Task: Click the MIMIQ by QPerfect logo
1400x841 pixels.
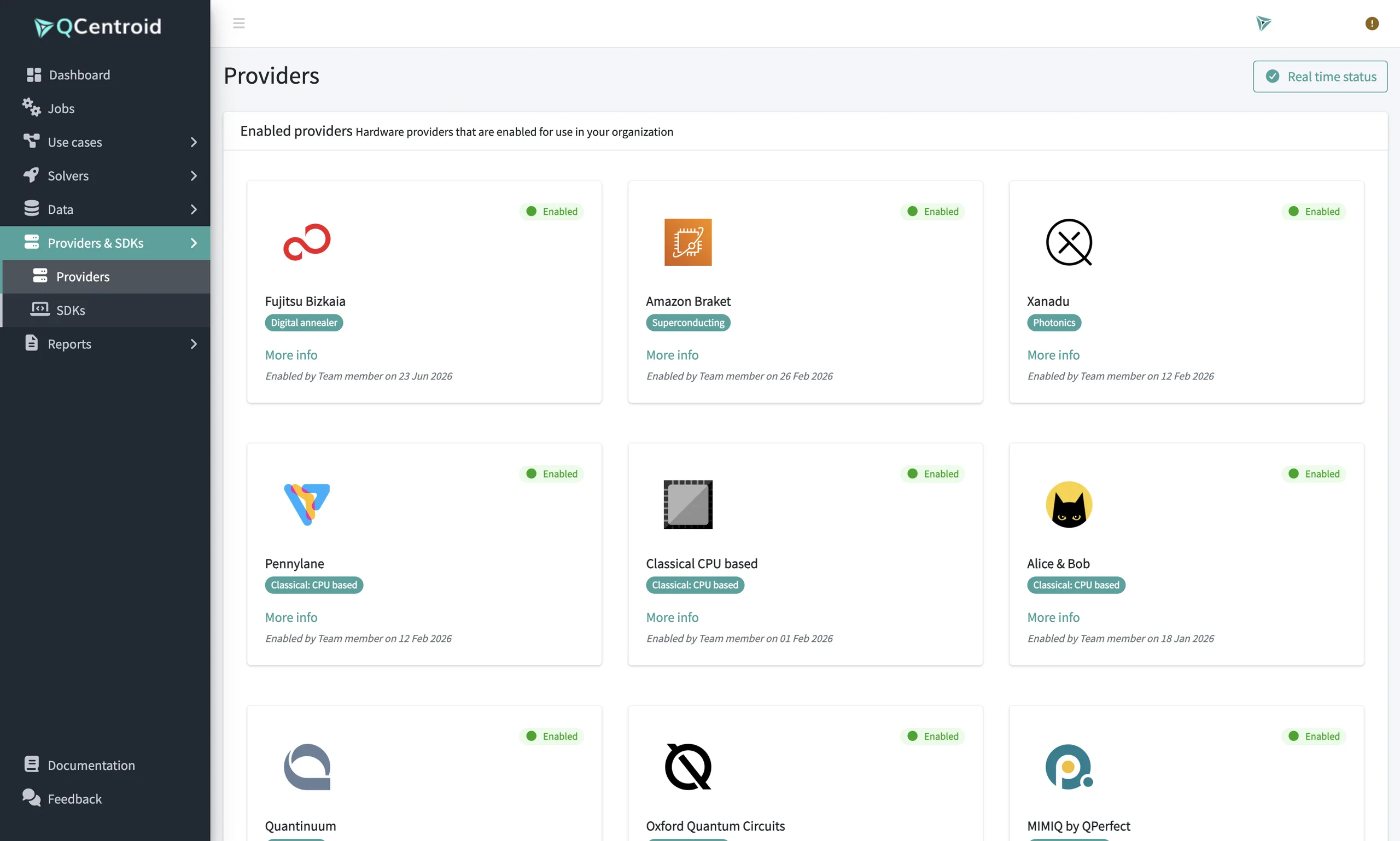Action: [1069, 767]
